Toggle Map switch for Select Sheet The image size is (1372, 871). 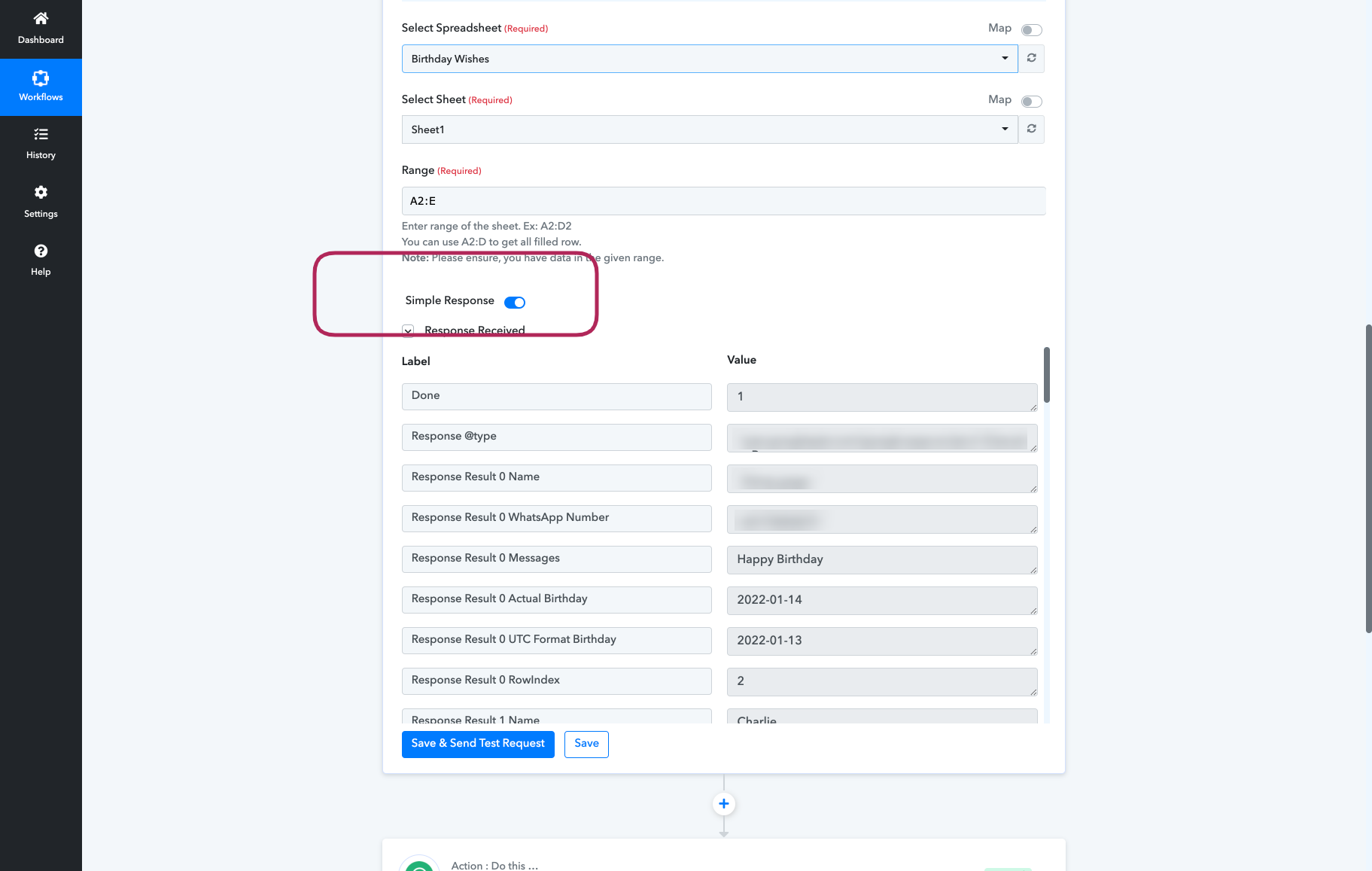tap(1031, 102)
